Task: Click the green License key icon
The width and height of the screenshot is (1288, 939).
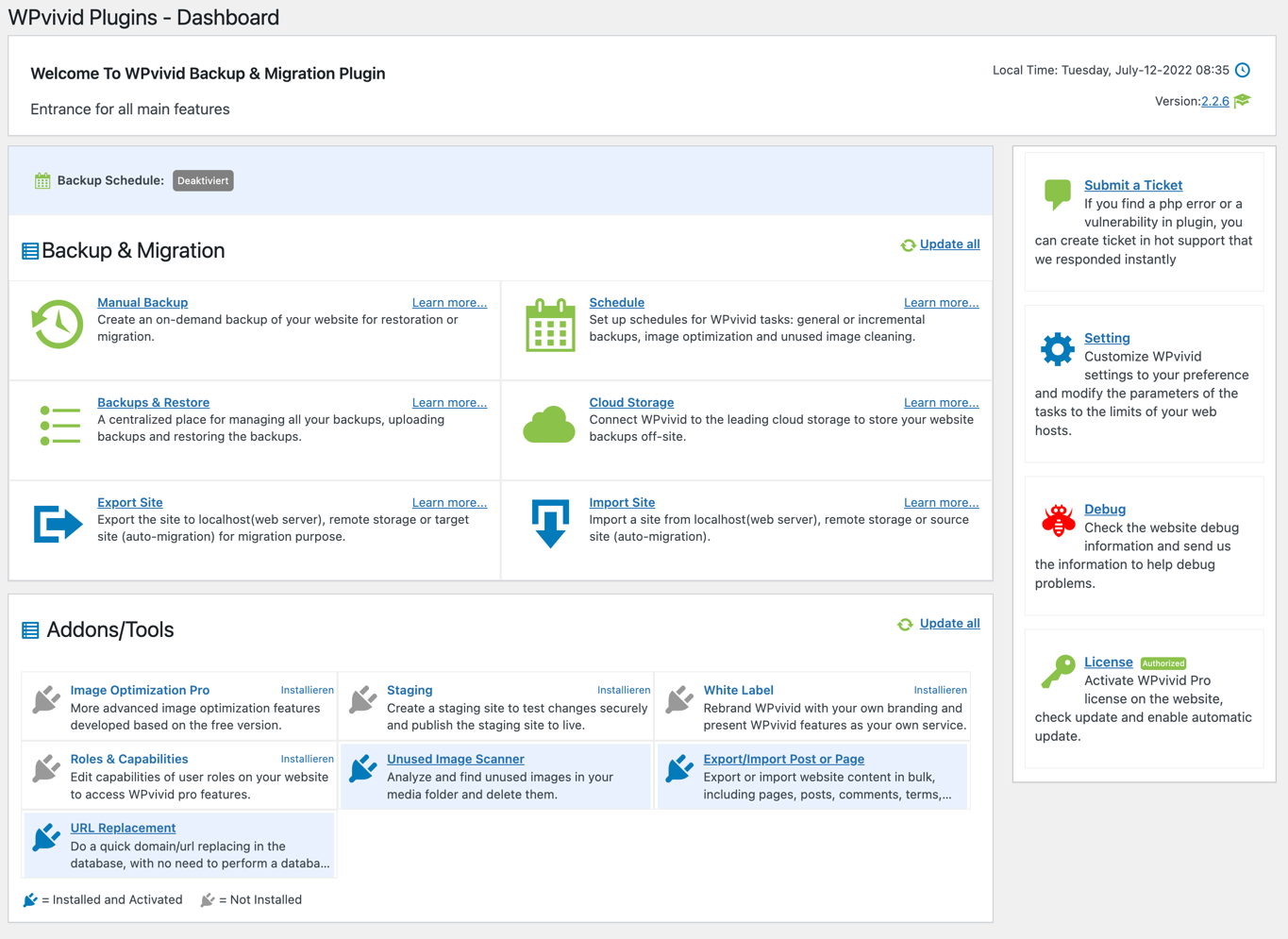Action: click(1058, 672)
